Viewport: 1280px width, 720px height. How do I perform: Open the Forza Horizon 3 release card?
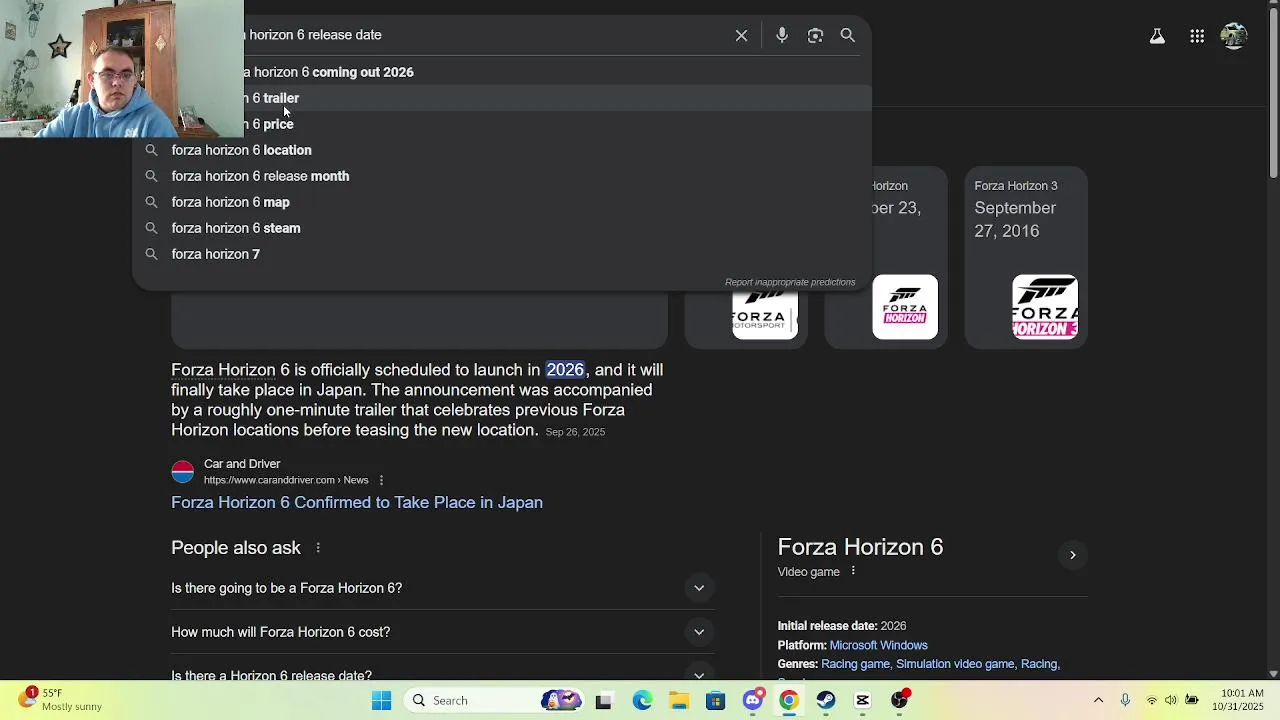point(1026,257)
